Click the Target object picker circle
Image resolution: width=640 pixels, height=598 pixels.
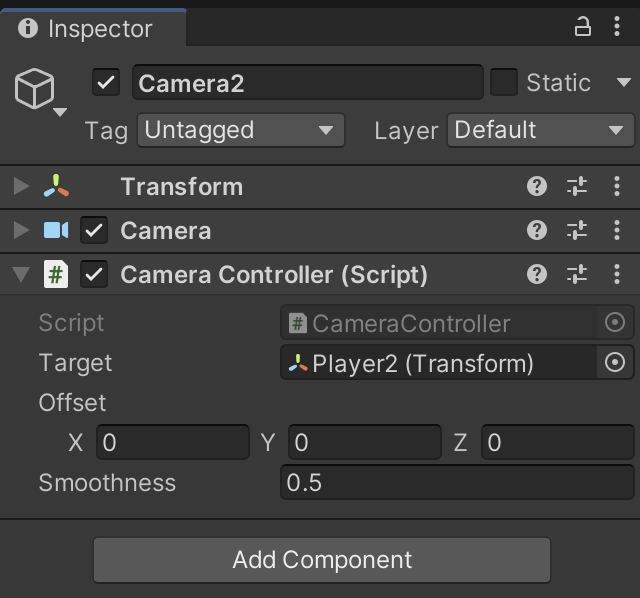pos(616,362)
